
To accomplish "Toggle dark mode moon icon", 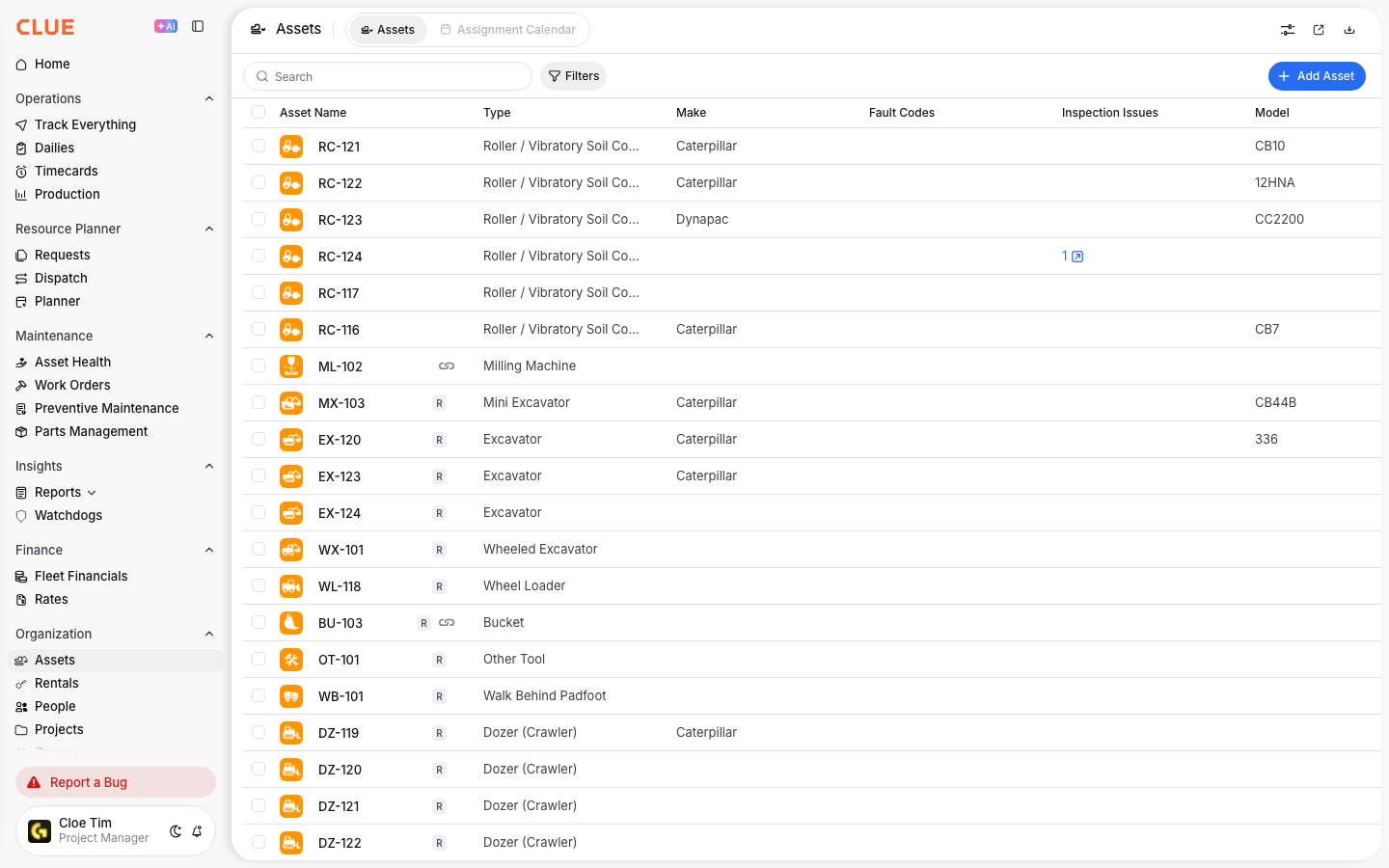I will coord(176,831).
